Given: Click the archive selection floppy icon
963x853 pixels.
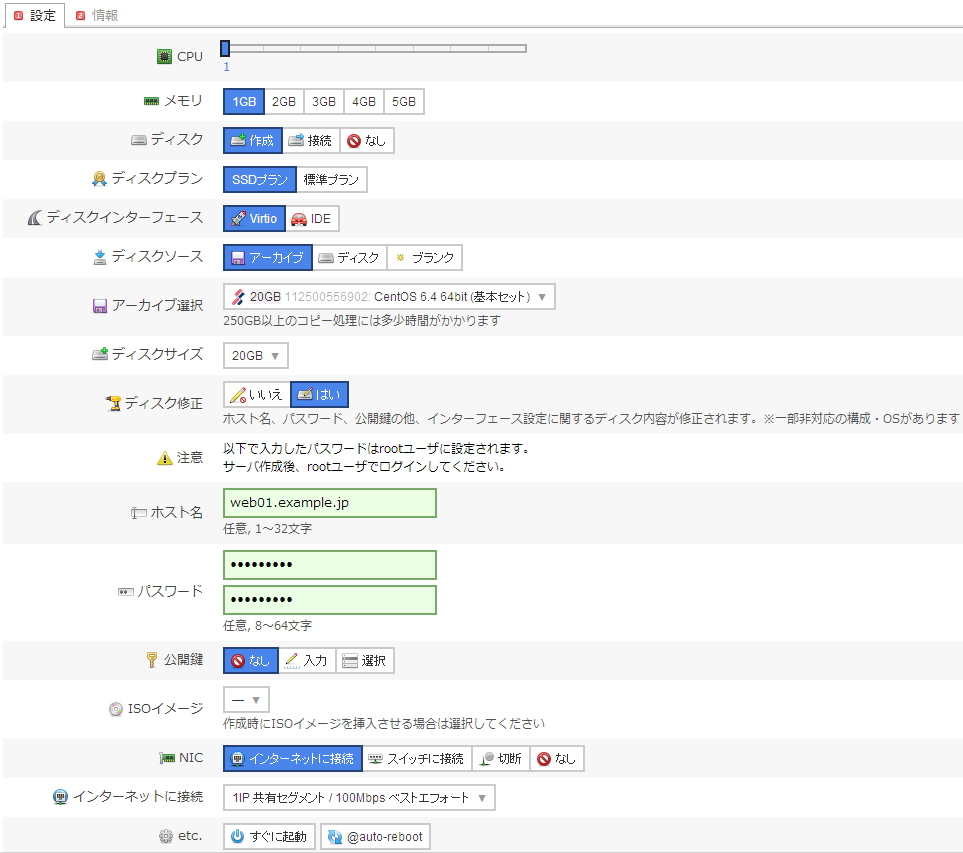Looking at the screenshot, I should click(100, 306).
